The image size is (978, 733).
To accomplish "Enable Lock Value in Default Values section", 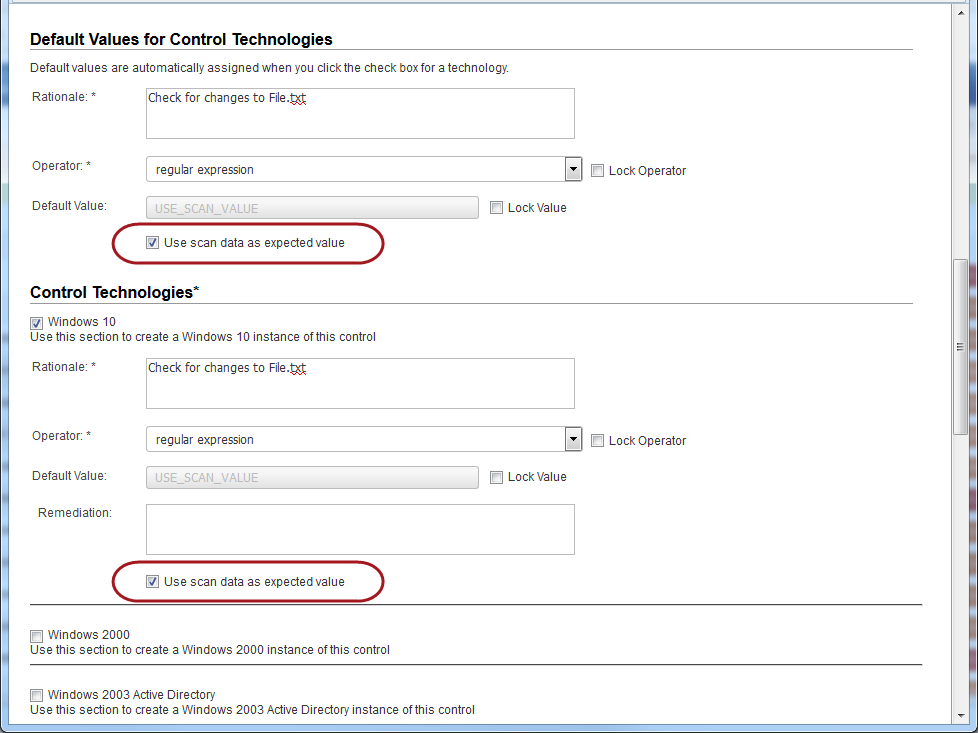I will pos(496,207).
